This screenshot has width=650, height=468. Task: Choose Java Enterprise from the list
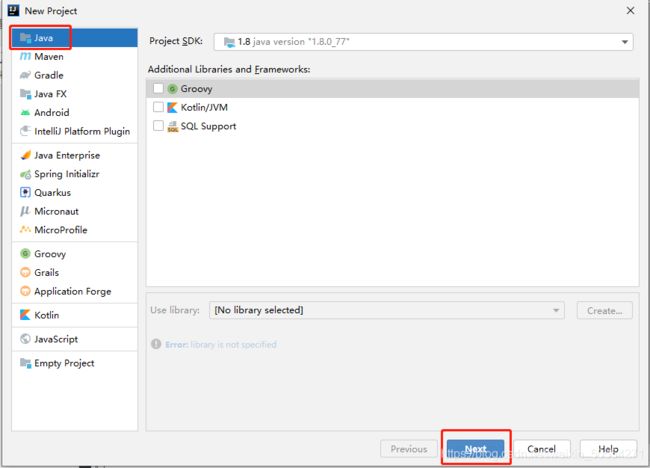point(66,155)
